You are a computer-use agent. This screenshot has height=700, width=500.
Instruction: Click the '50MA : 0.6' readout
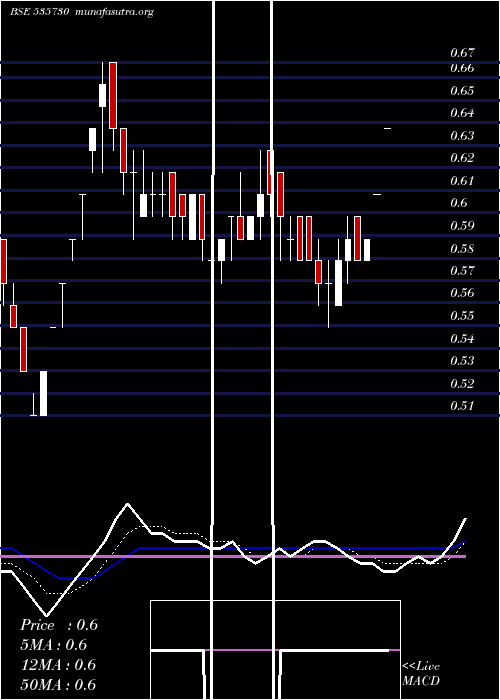click(x=59, y=684)
